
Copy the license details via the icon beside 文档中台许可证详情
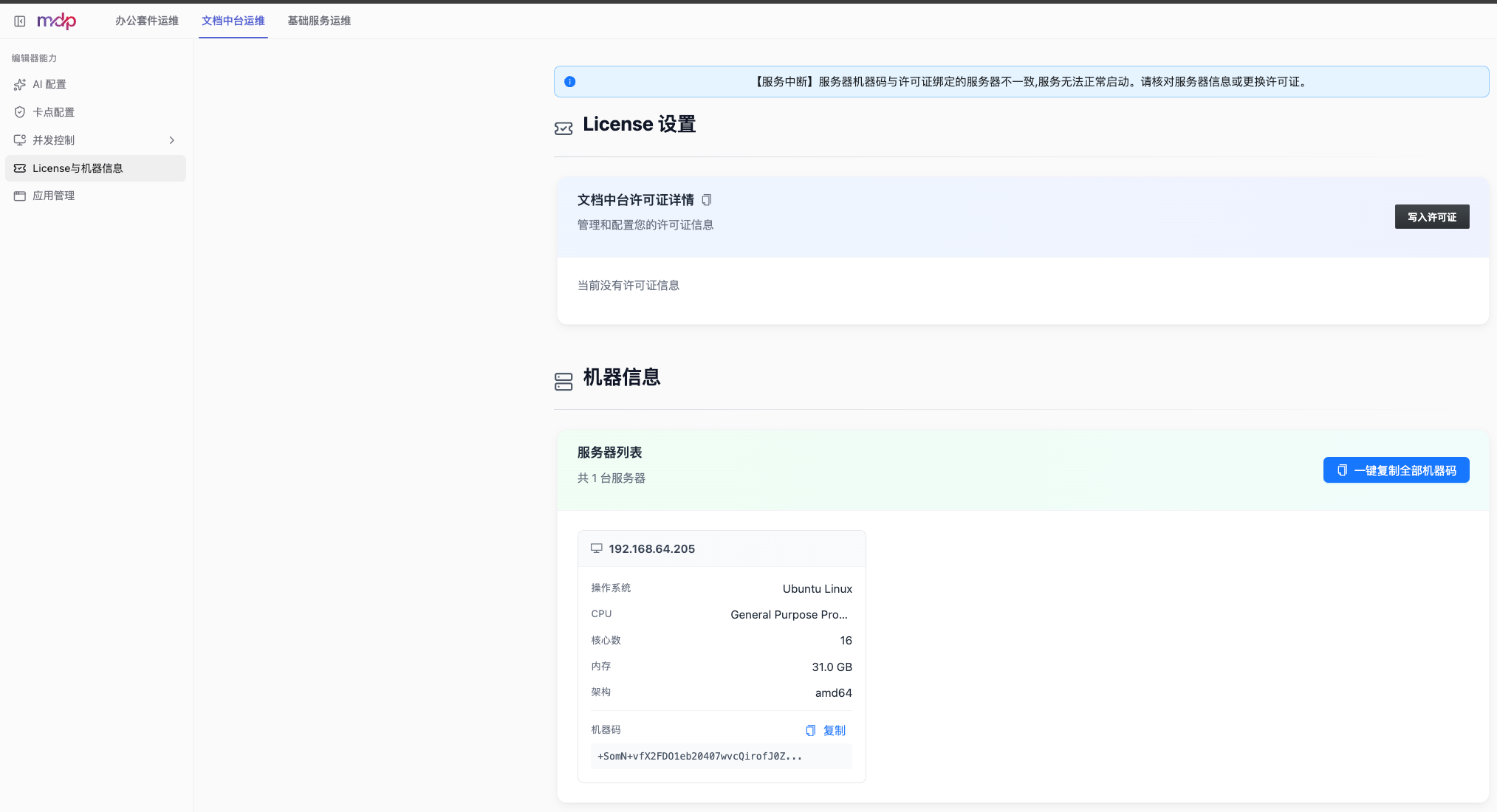click(x=707, y=200)
